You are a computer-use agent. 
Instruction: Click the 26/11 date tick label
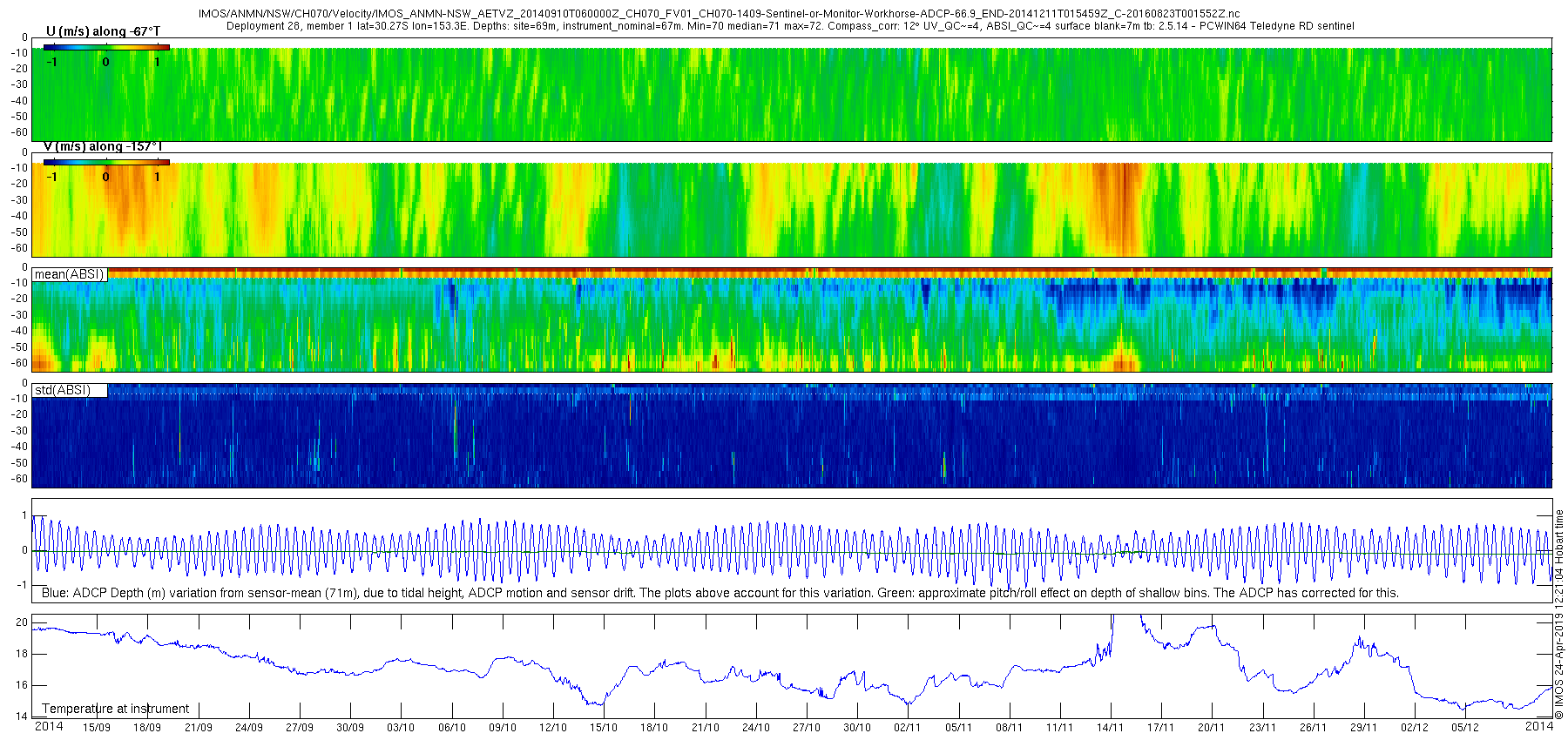click(x=1313, y=728)
